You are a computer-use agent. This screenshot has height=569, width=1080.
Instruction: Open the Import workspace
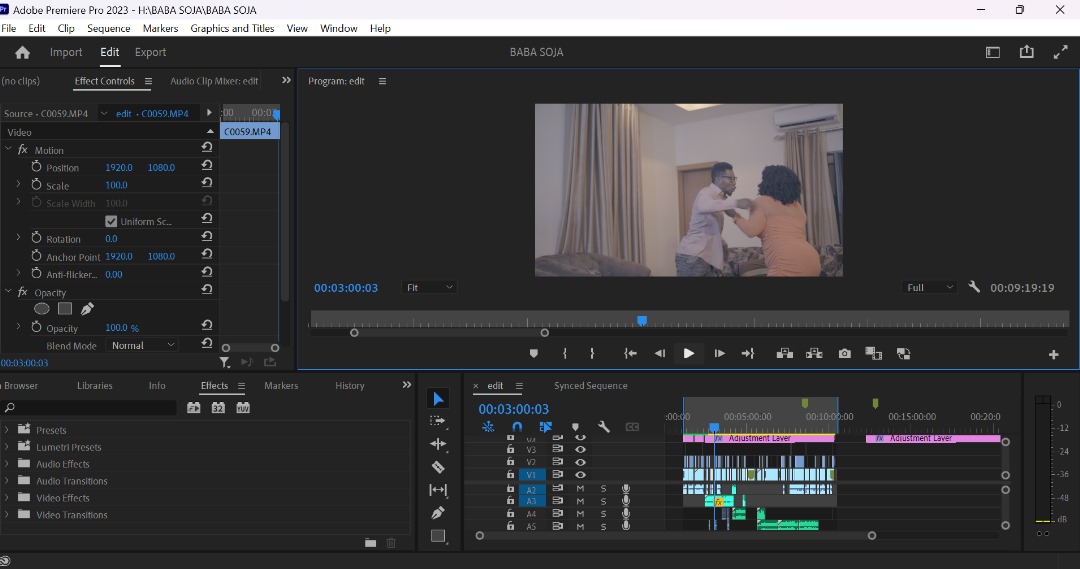tap(65, 52)
